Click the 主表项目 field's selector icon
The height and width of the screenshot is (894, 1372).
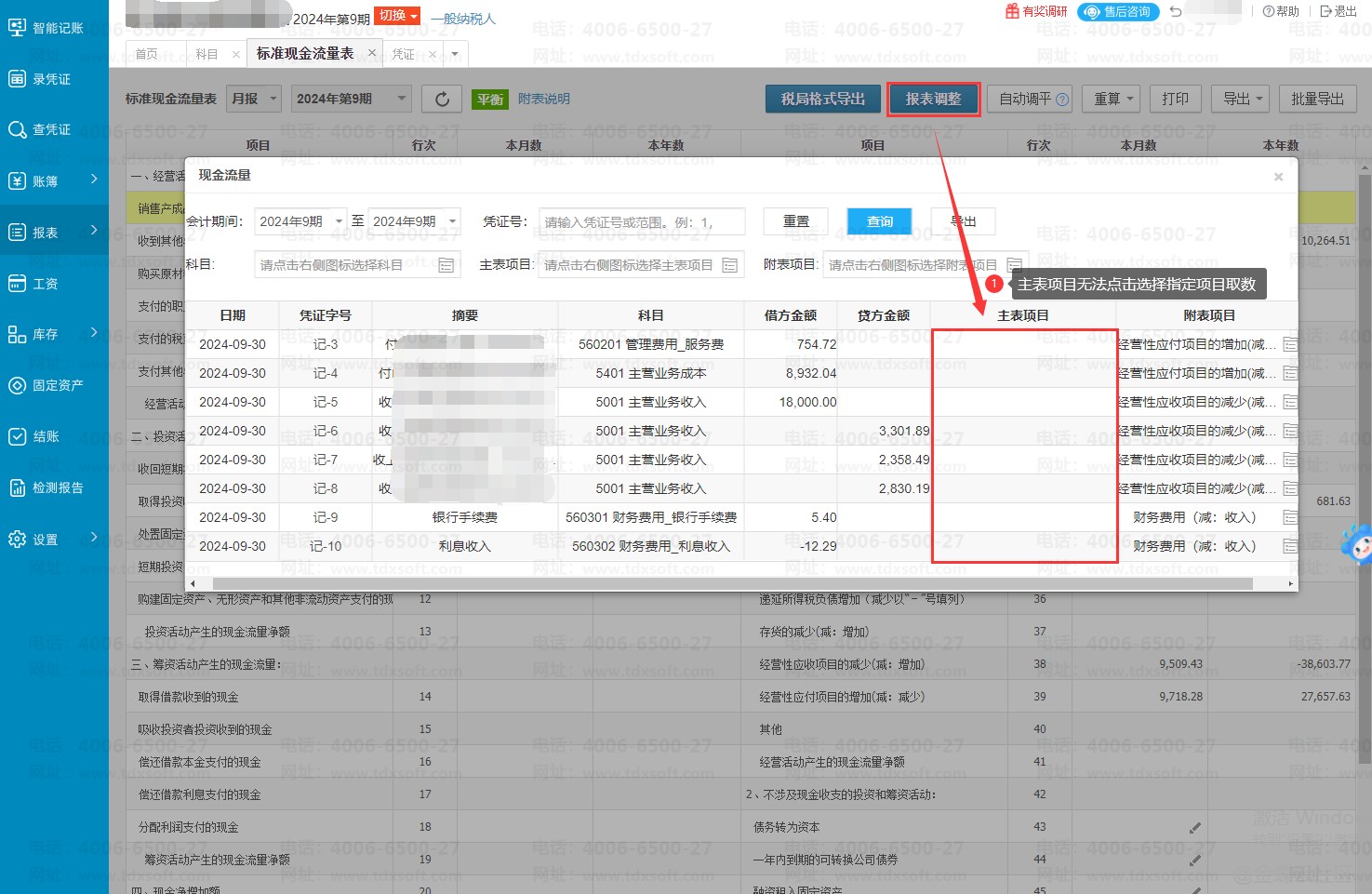coord(730,266)
